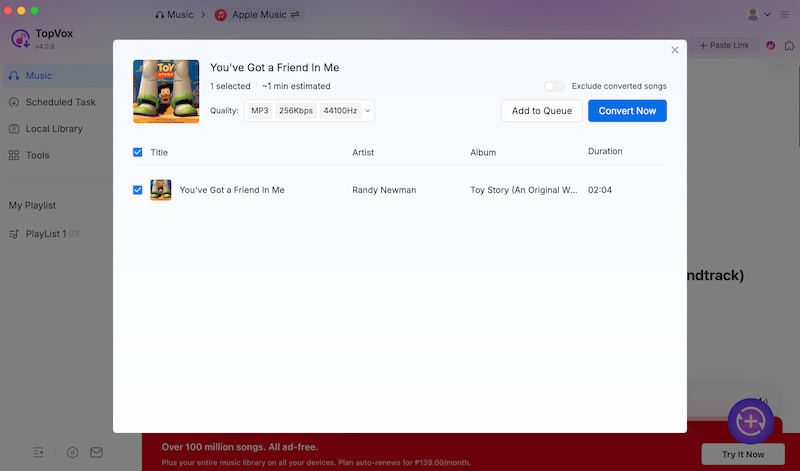Click the Toy Story album cover
The width and height of the screenshot is (800, 471).
tap(166, 91)
